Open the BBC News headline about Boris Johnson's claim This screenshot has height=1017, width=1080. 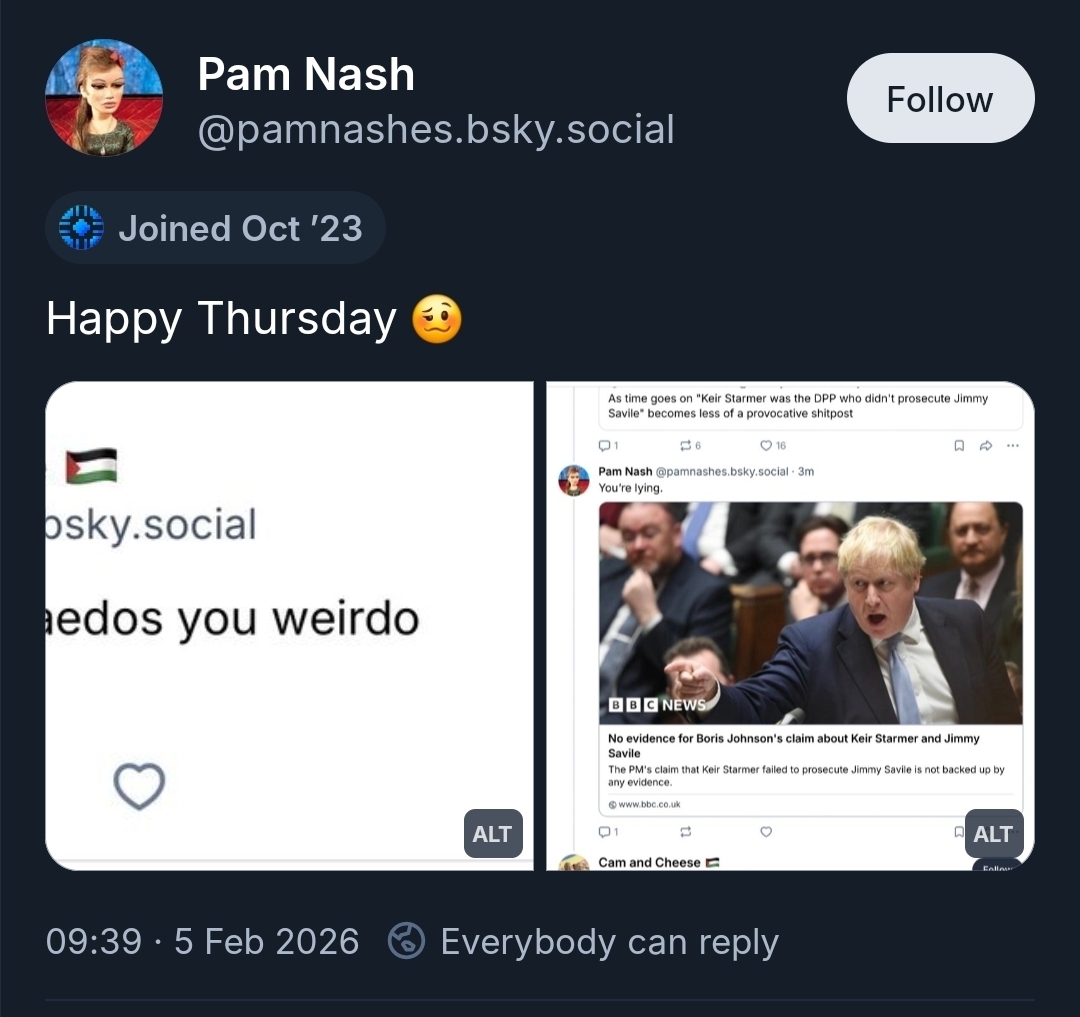(x=794, y=745)
